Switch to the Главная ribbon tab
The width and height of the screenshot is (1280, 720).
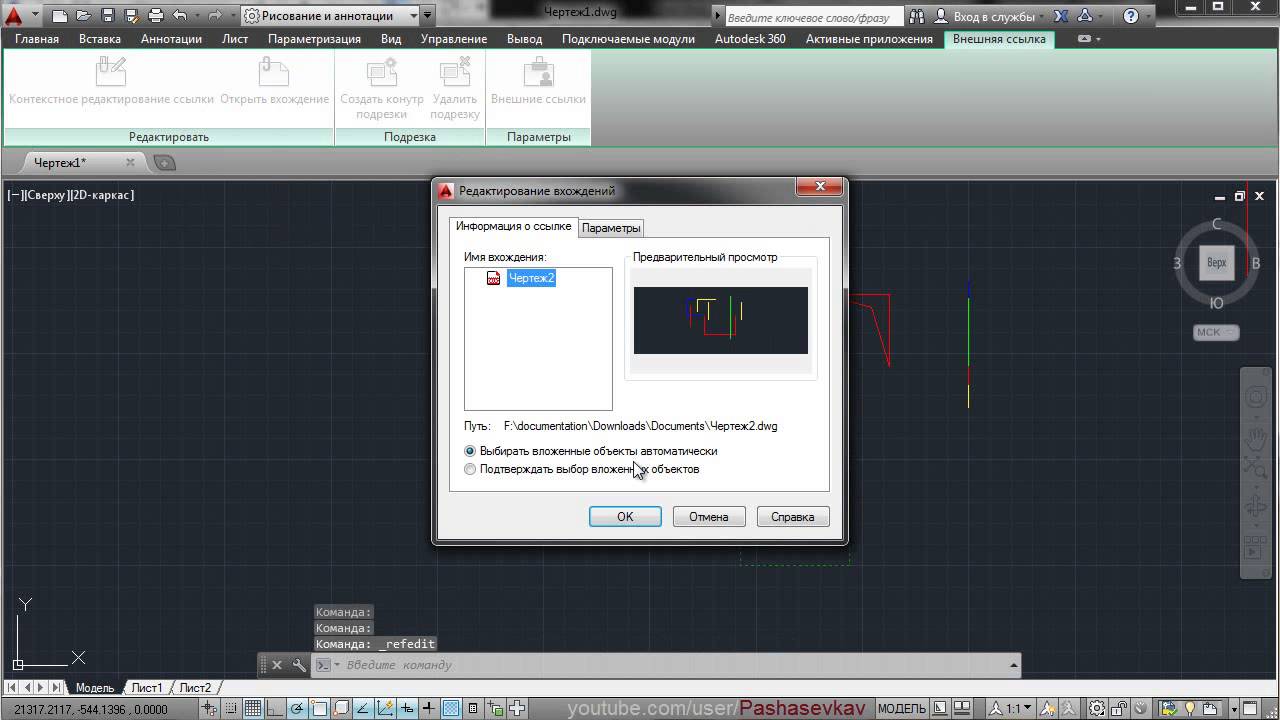(37, 39)
